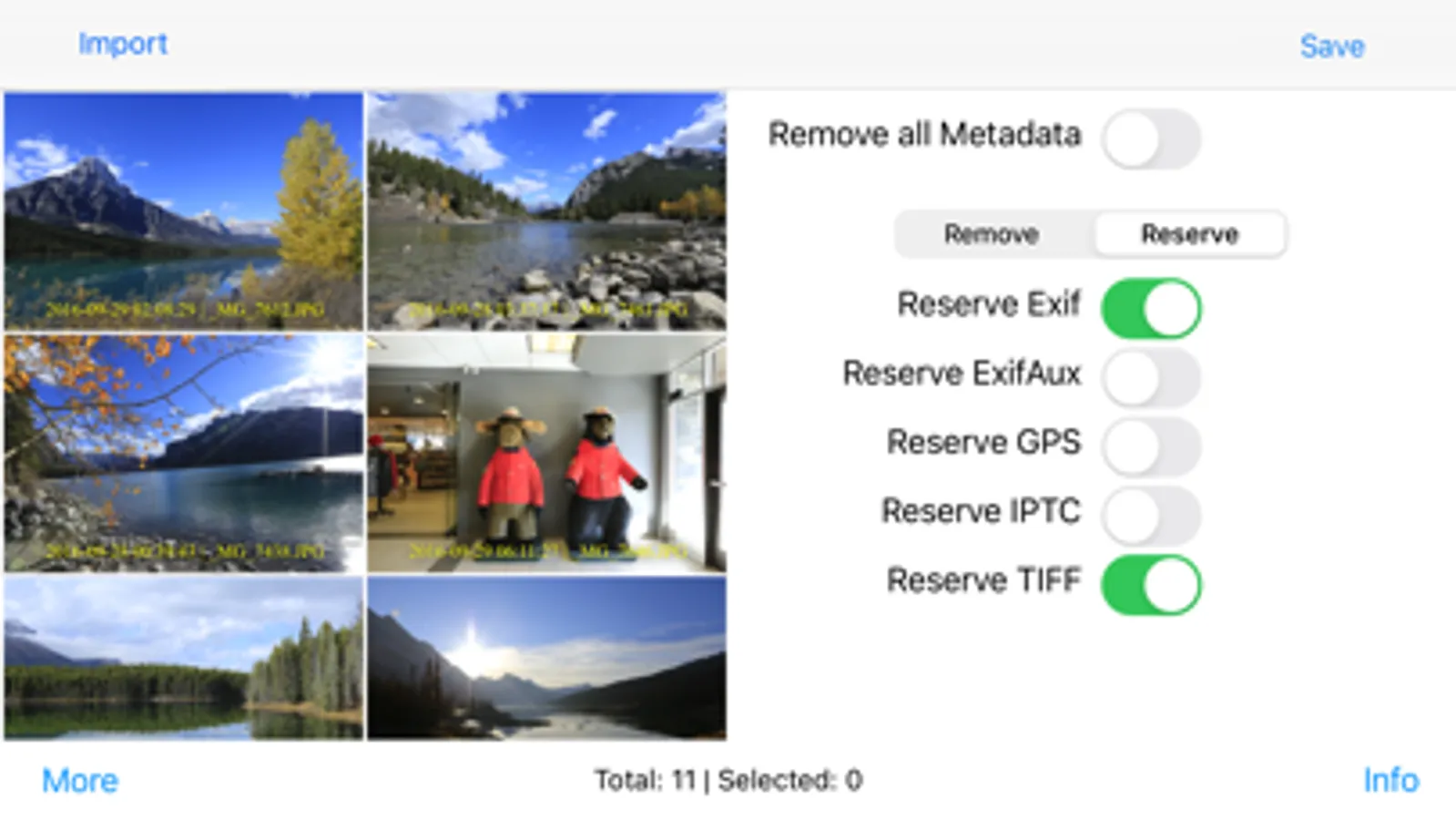Screen dimensions: 1456x820
Task: Select the rocky river shoreline photo
Action: pyautogui.click(x=546, y=211)
